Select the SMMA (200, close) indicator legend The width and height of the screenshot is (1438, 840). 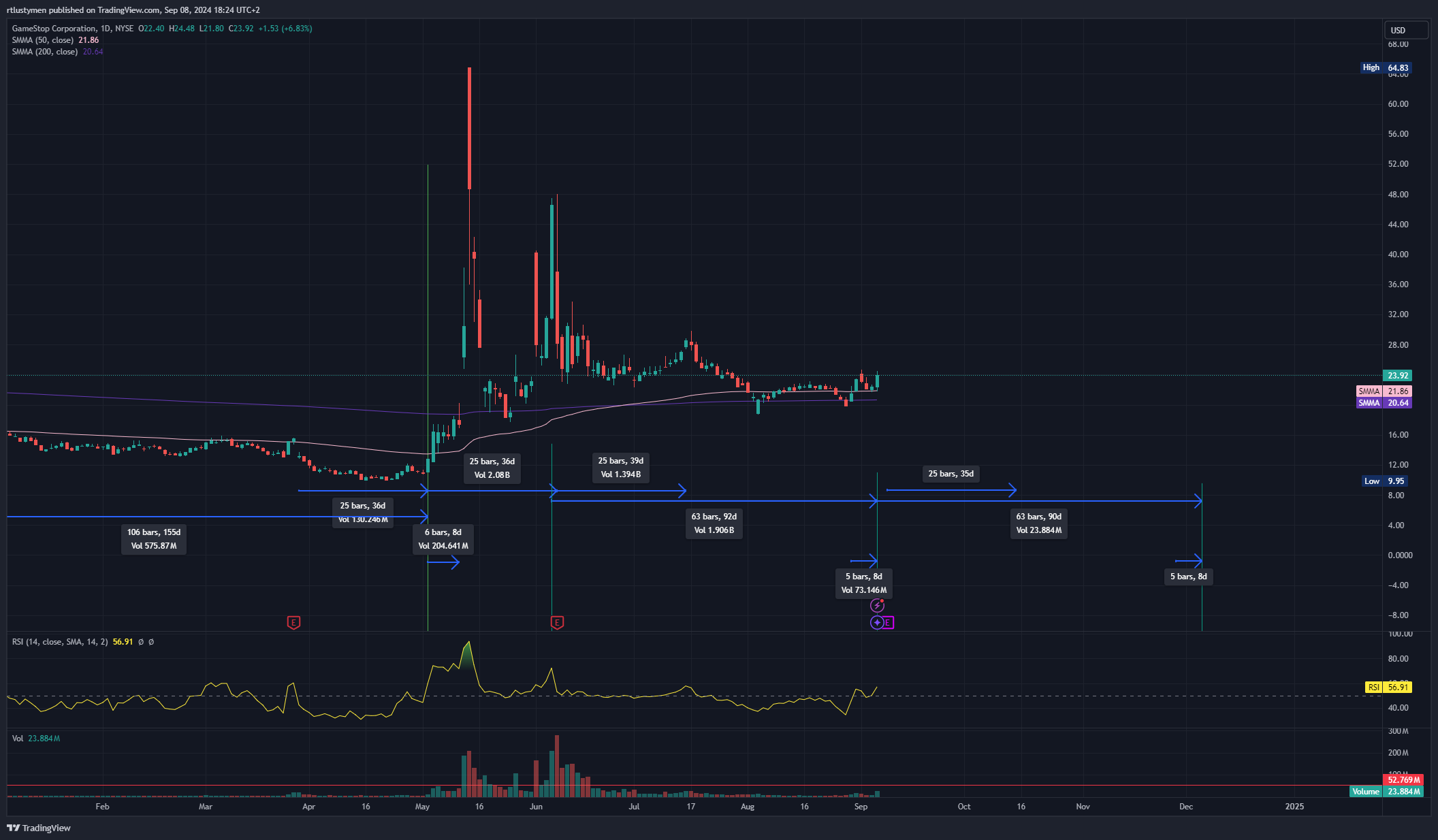coord(57,52)
